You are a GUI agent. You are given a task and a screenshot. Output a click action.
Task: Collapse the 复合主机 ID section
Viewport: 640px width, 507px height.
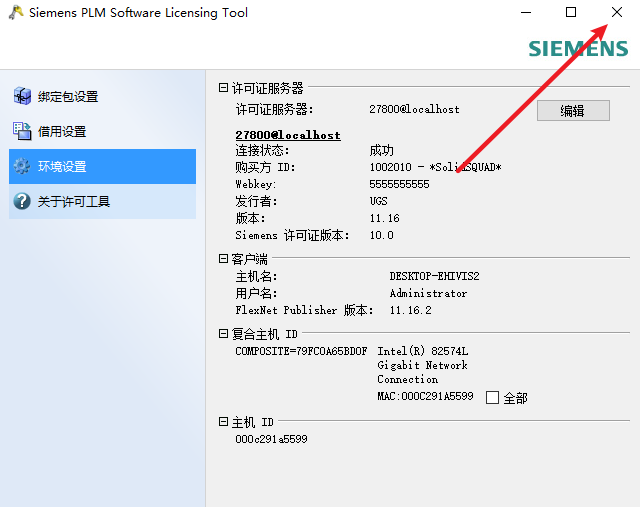click(x=223, y=334)
